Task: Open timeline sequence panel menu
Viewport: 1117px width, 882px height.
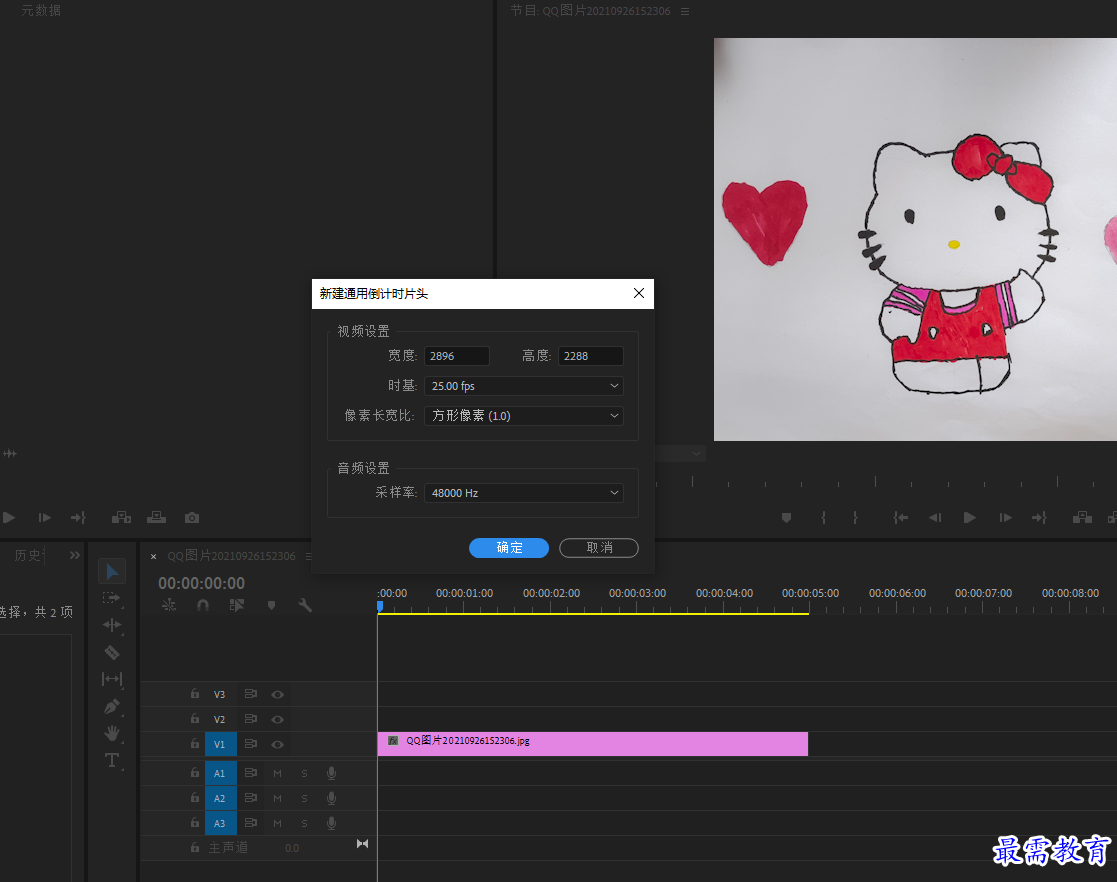Action: coord(308,556)
